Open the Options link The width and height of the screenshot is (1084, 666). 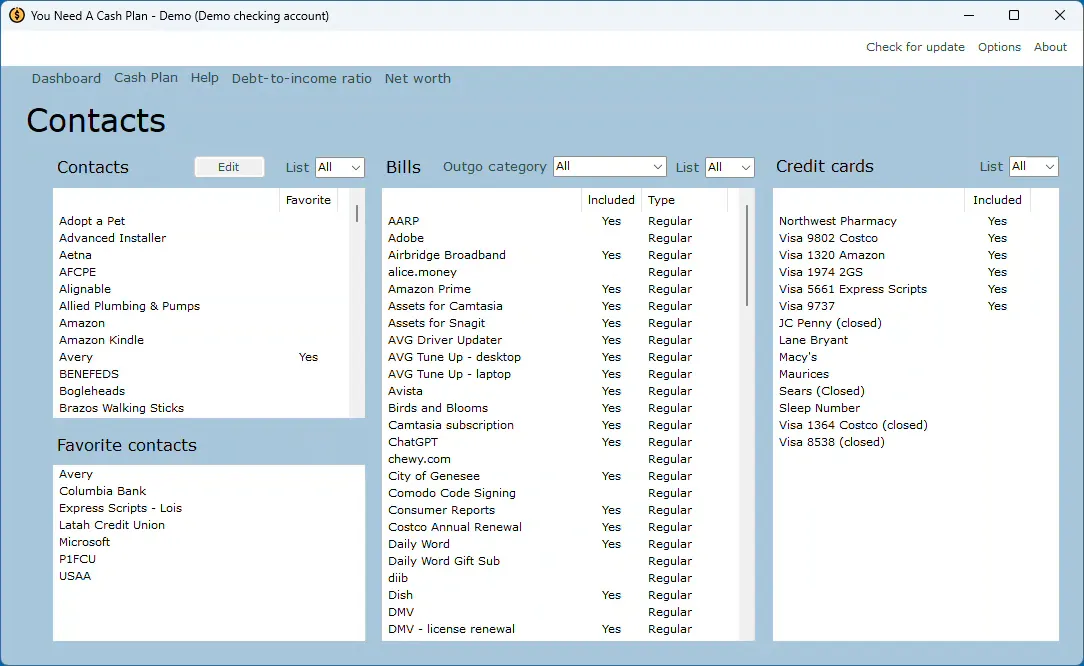[x=999, y=47]
